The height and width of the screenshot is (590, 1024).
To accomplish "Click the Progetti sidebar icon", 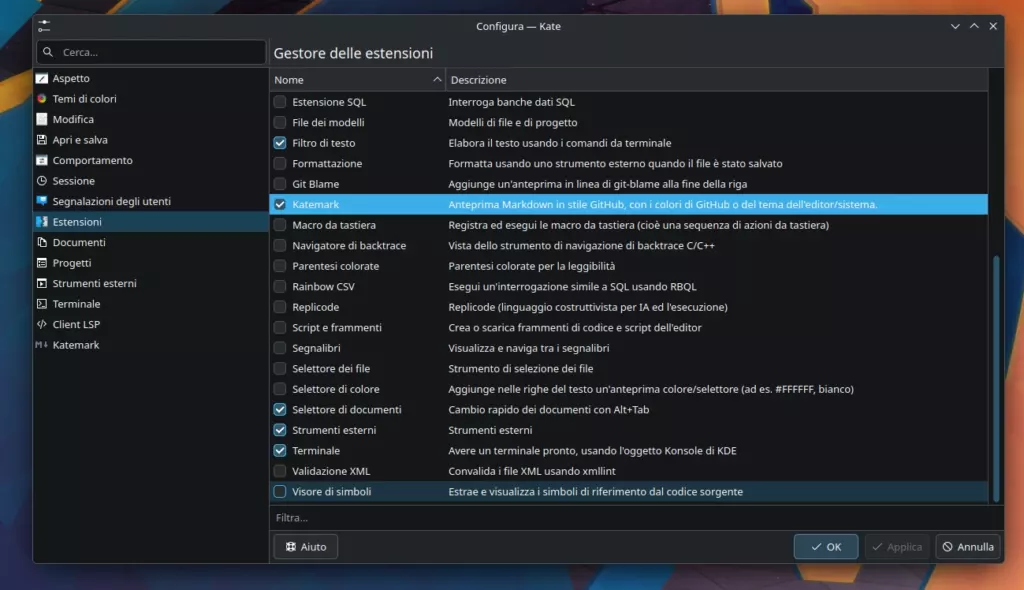I will point(42,263).
